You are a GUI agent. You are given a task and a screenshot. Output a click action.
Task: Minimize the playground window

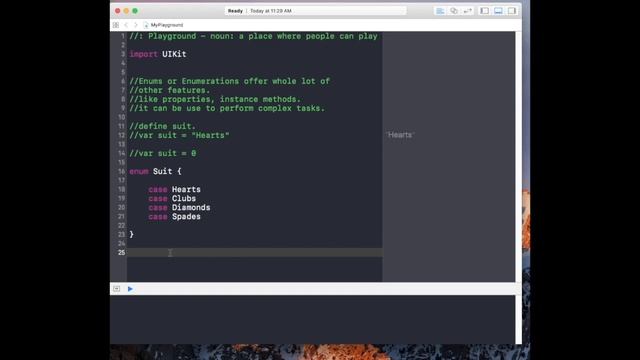point(126,11)
